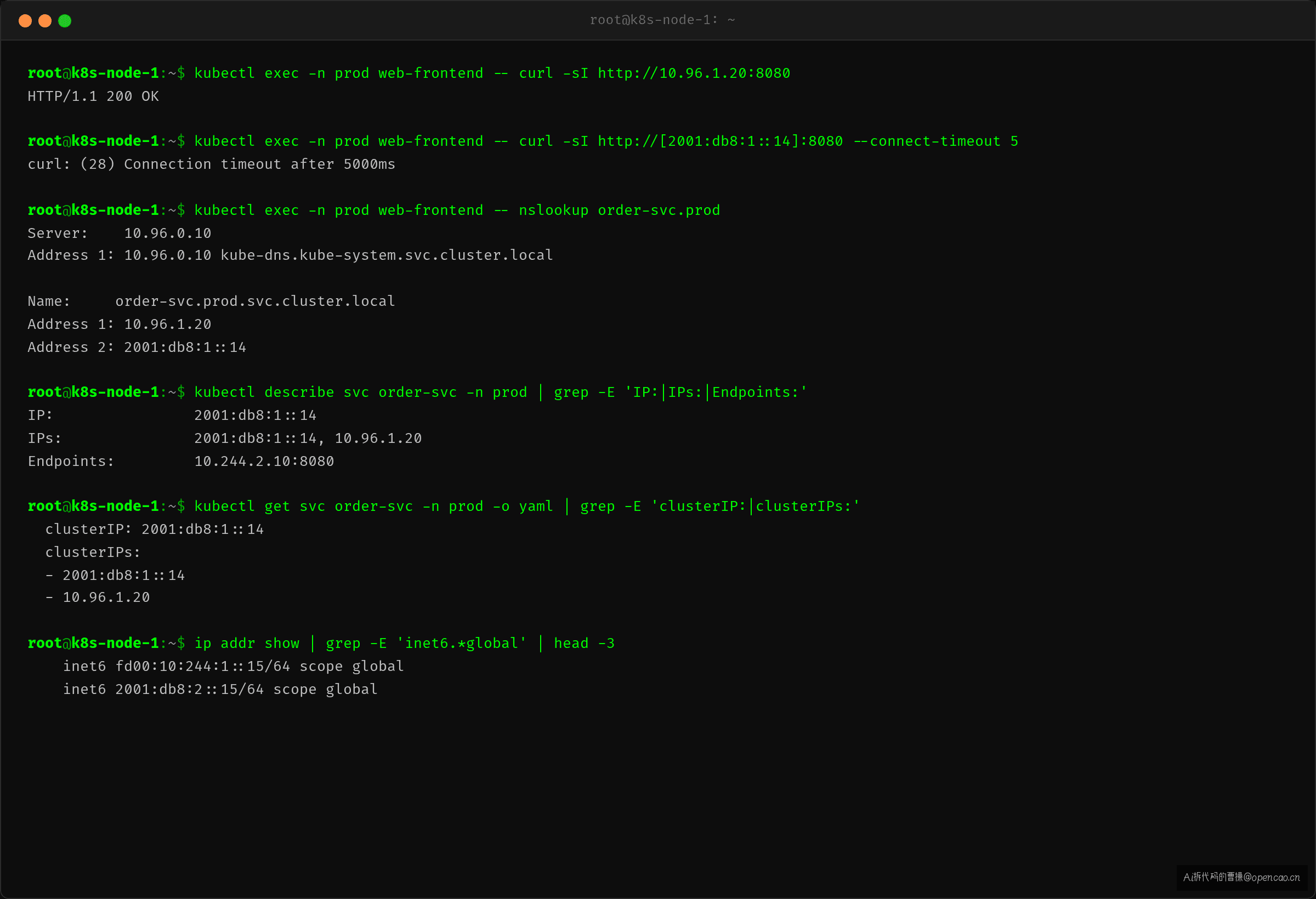Click the kube-dns.kube-system.svc.cluster.local address line

pyautogui.click(x=290, y=255)
